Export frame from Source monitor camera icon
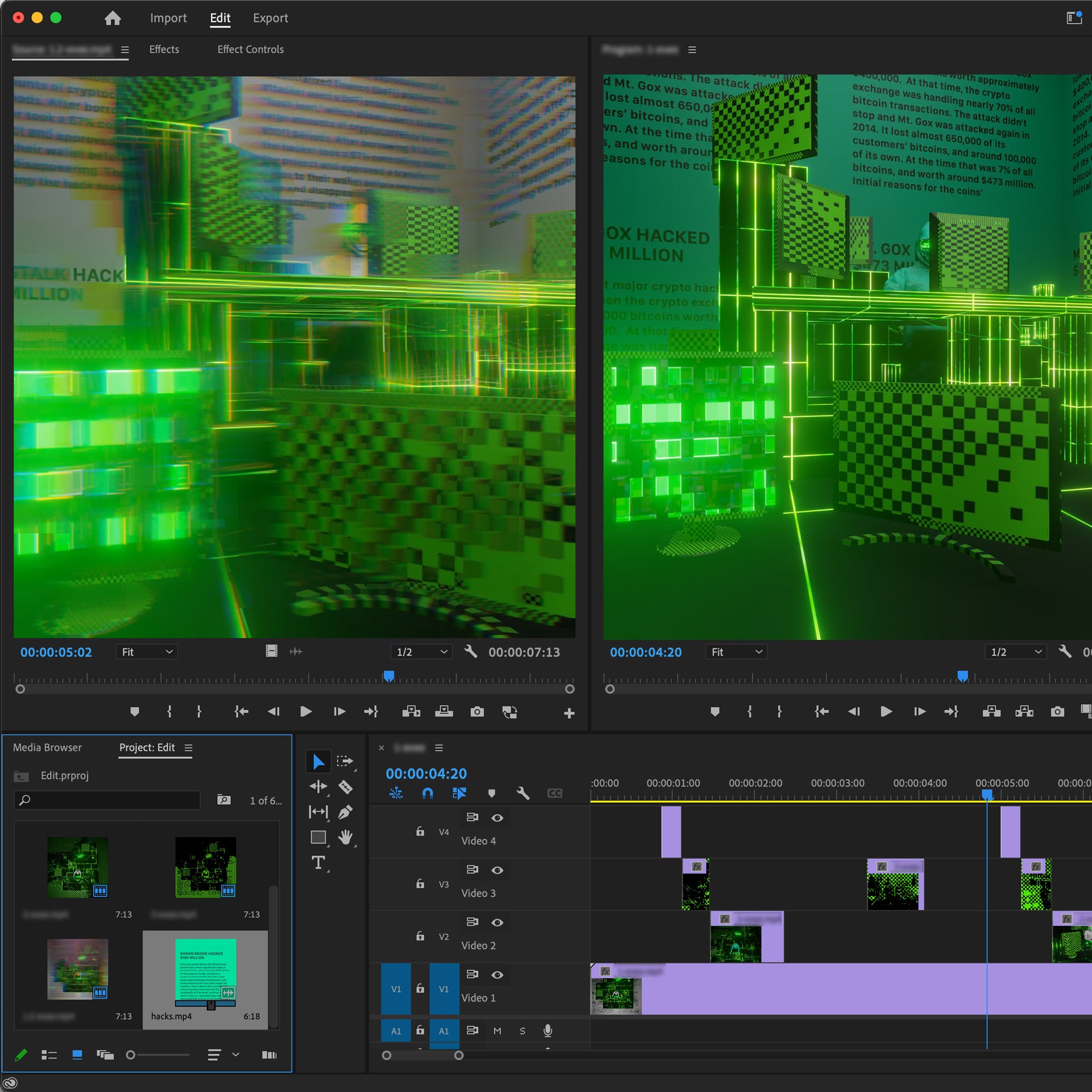 [x=477, y=712]
